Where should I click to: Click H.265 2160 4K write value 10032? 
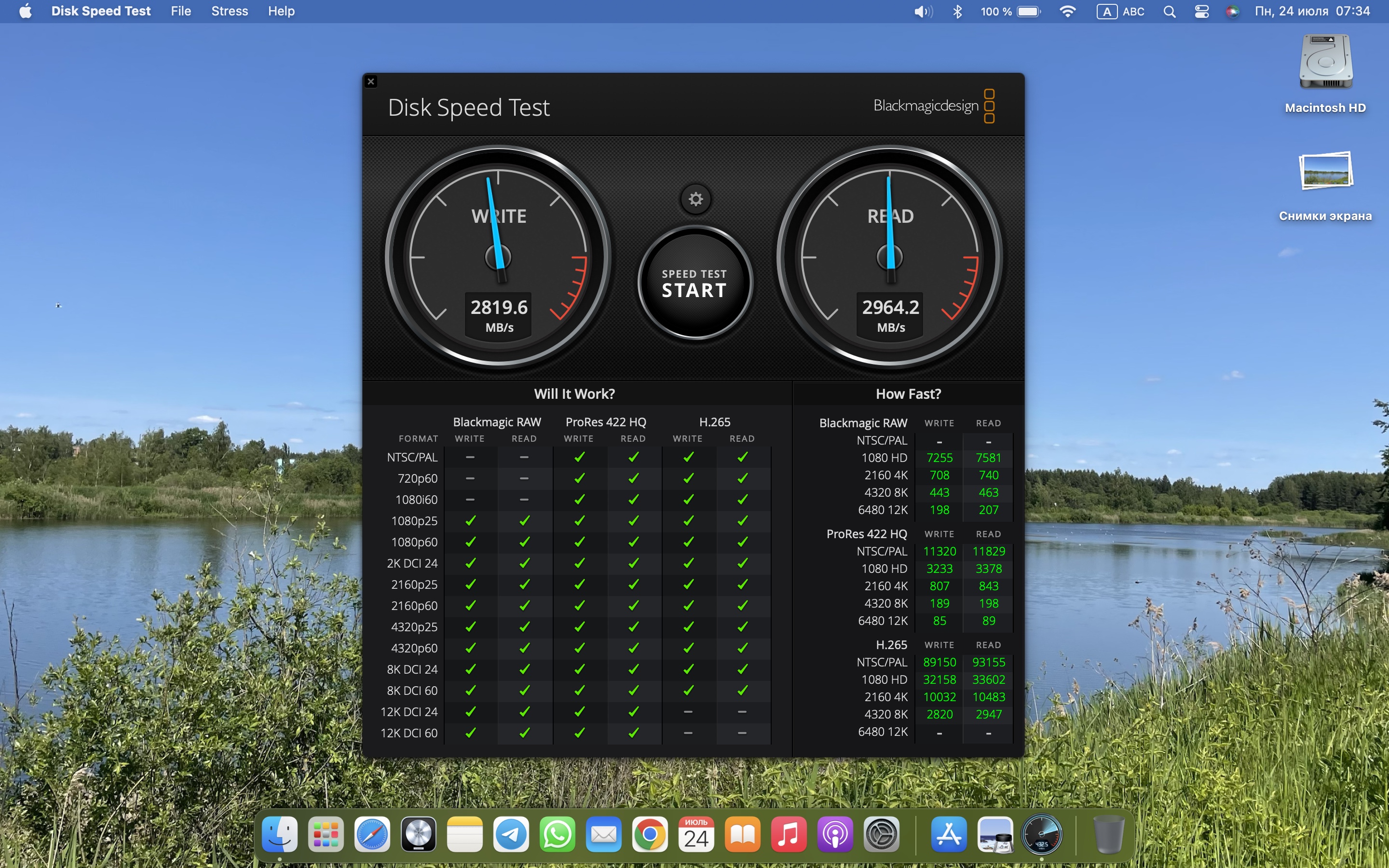pyautogui.click(x=939, y=697)
